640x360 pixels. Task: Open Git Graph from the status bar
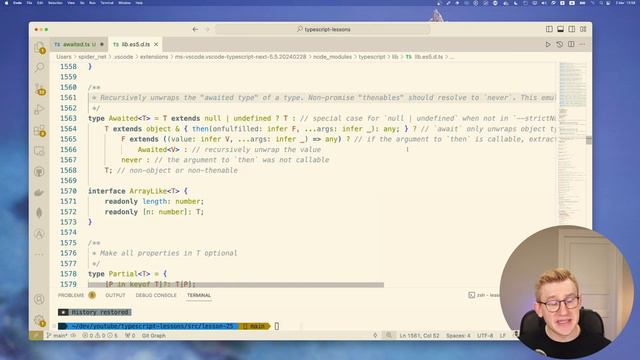(153, 336)
